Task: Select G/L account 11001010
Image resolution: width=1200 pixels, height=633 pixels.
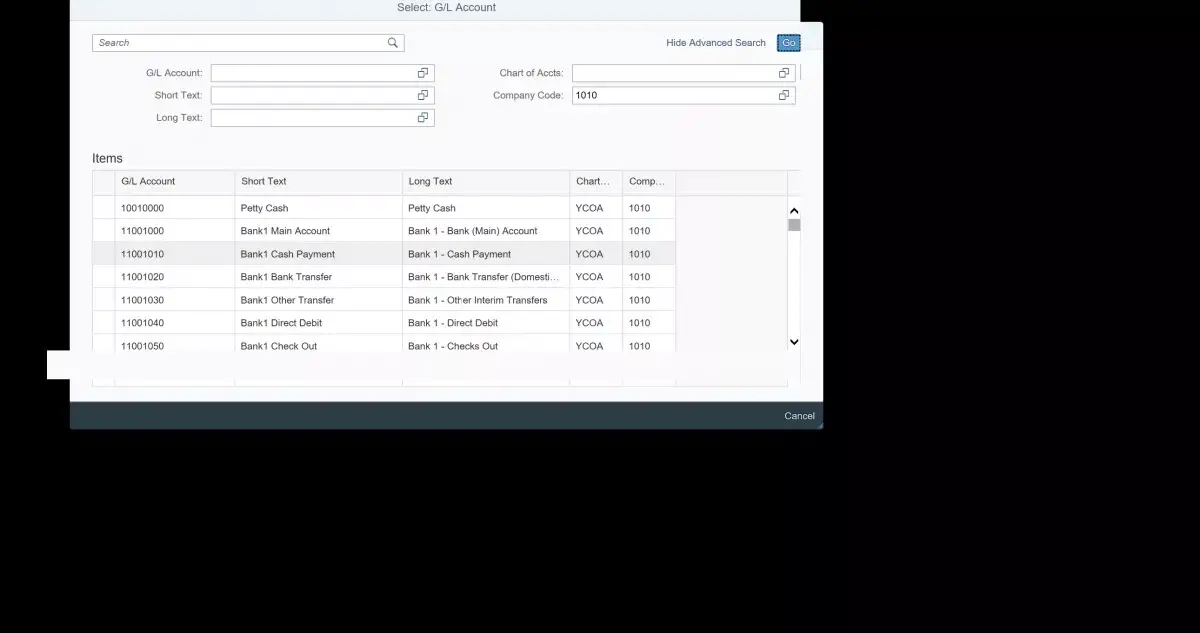Action: tap(142, 254)
